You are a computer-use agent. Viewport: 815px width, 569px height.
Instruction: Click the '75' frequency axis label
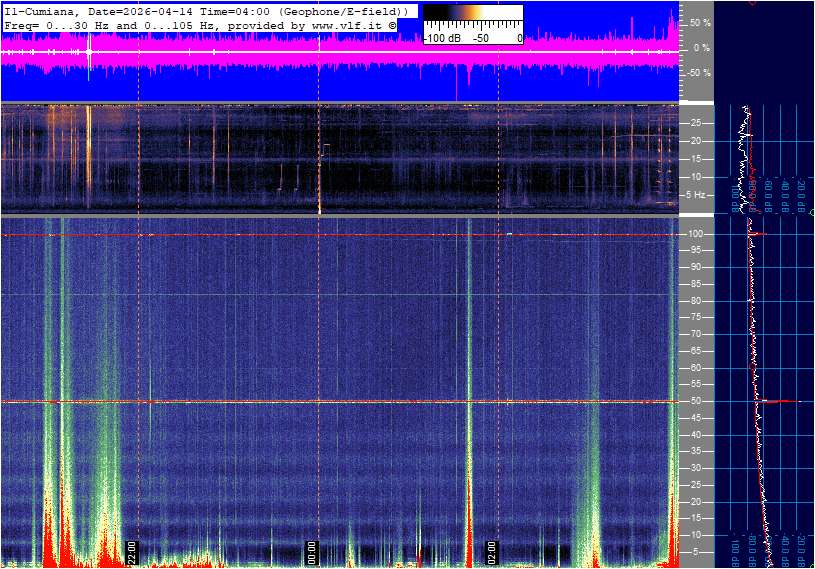[696, 317]
